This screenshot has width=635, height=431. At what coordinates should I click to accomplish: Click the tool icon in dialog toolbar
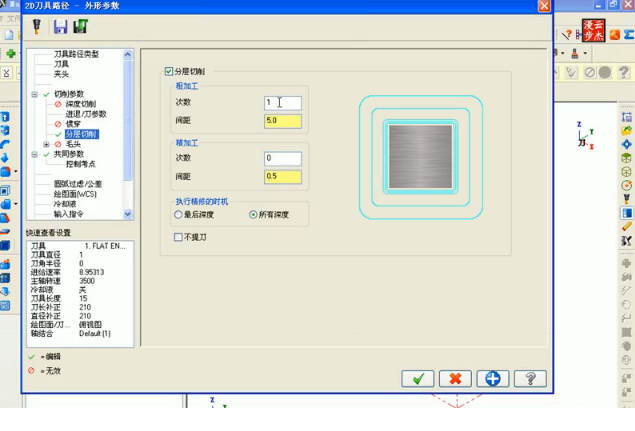[37, 27]
